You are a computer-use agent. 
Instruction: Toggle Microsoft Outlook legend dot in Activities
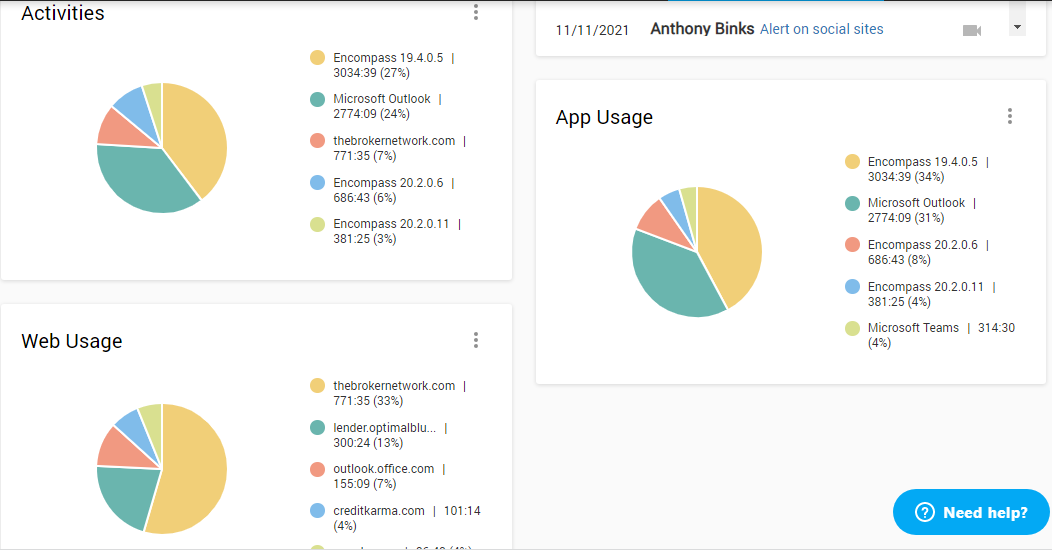317,99
